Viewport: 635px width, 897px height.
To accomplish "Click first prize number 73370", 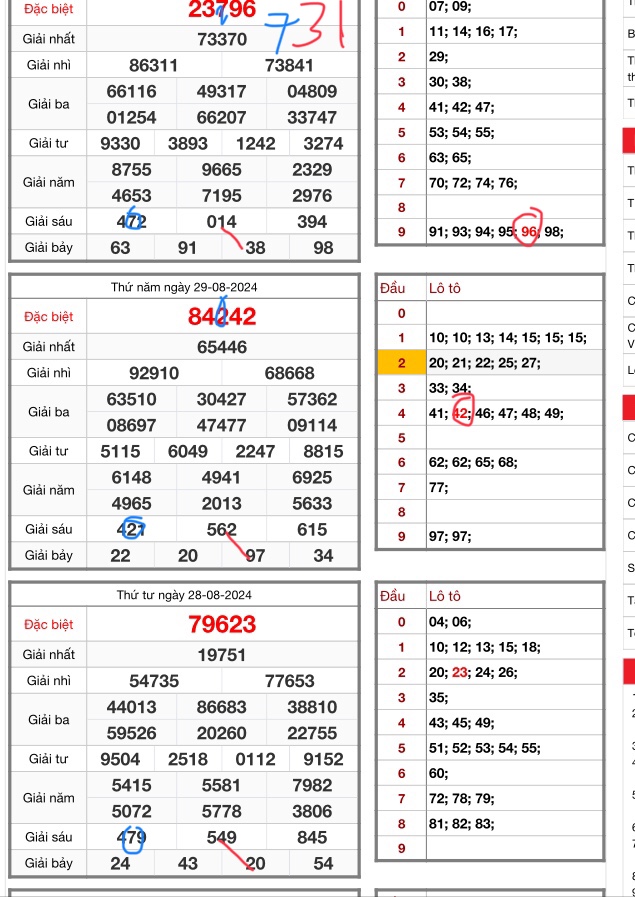I will tap(222, 39).
